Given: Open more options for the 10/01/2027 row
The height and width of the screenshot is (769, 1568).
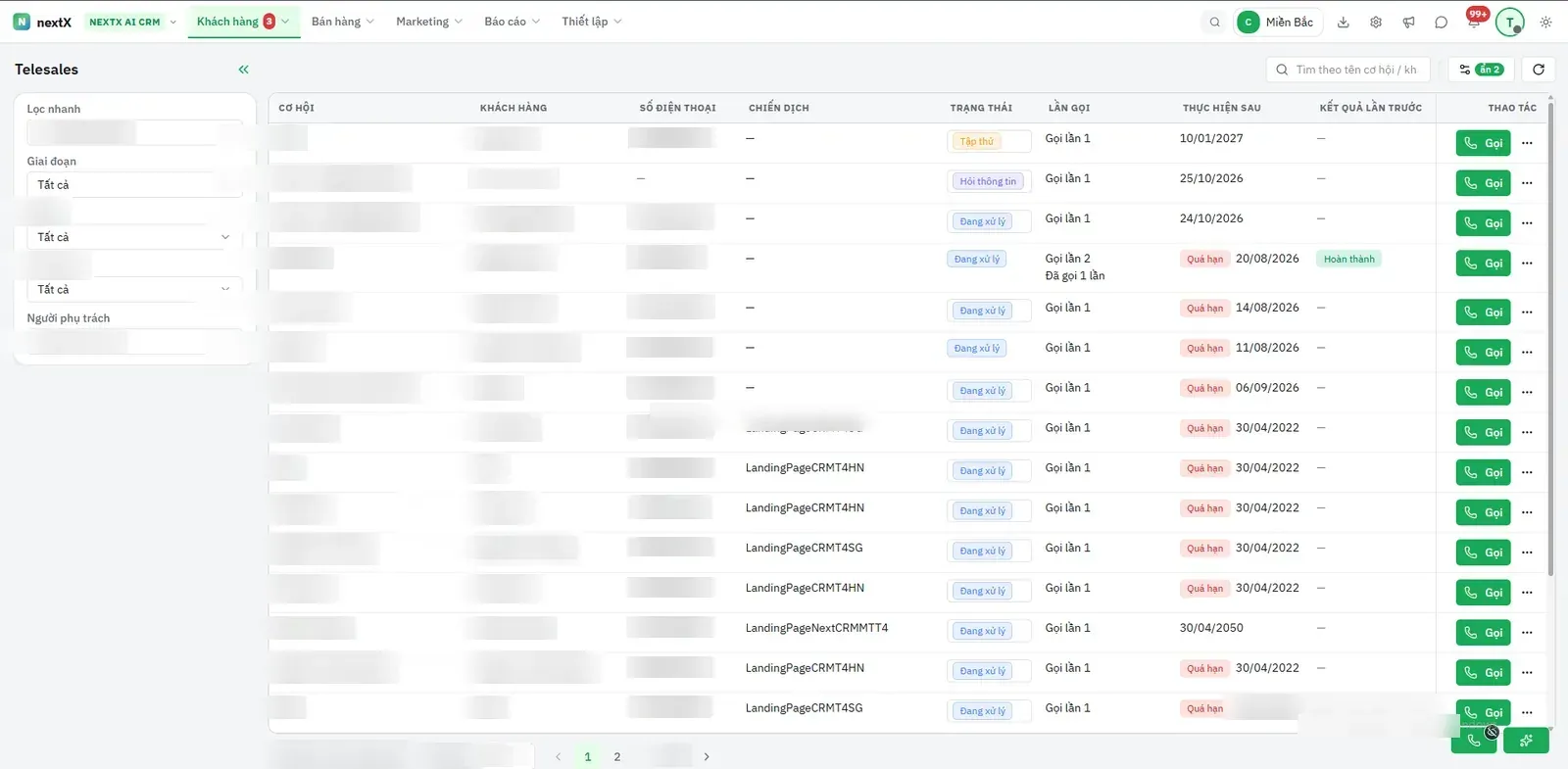Looking at the screenshot, I should 1527,143.
